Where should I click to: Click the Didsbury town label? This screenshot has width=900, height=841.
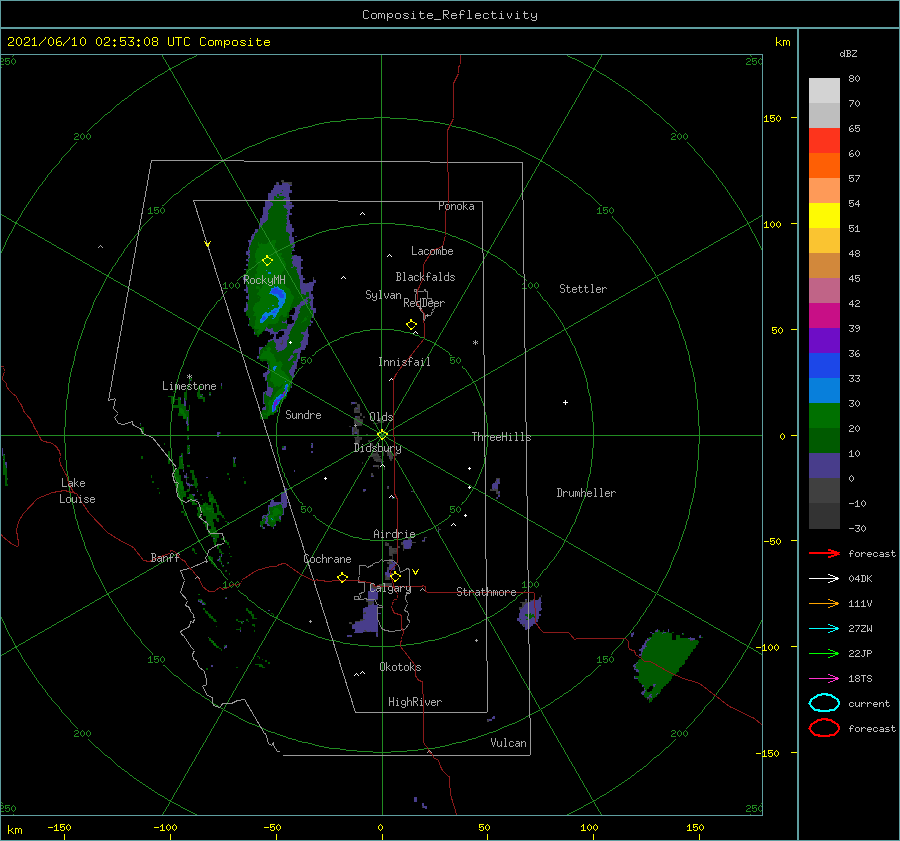[377, 448]
